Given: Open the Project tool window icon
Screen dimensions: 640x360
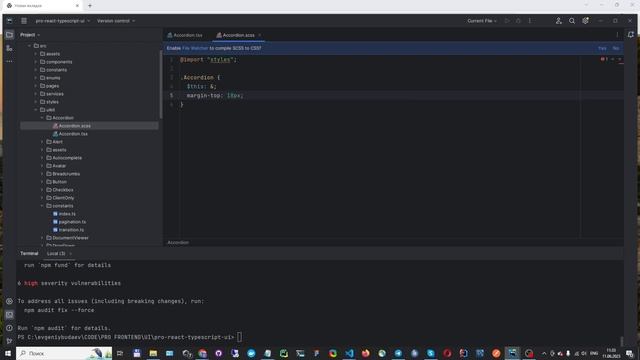Looking at the screenshot, I should coord(9,35).
